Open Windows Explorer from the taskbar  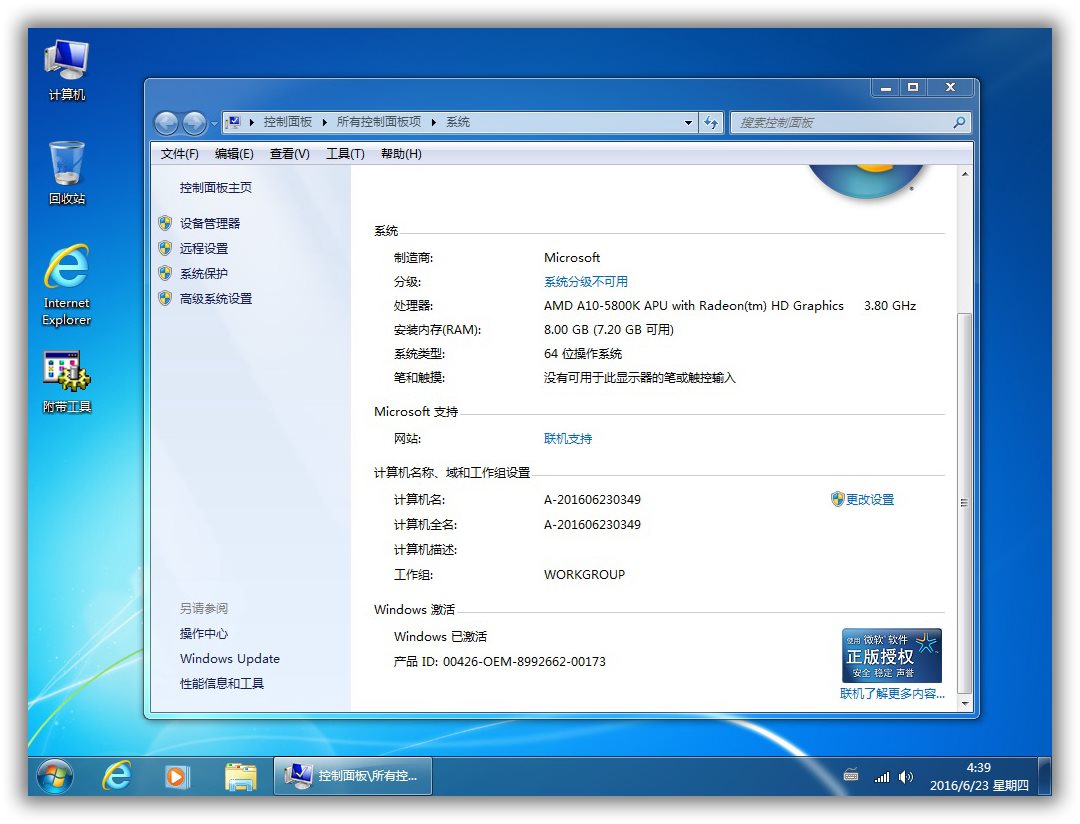240,777
